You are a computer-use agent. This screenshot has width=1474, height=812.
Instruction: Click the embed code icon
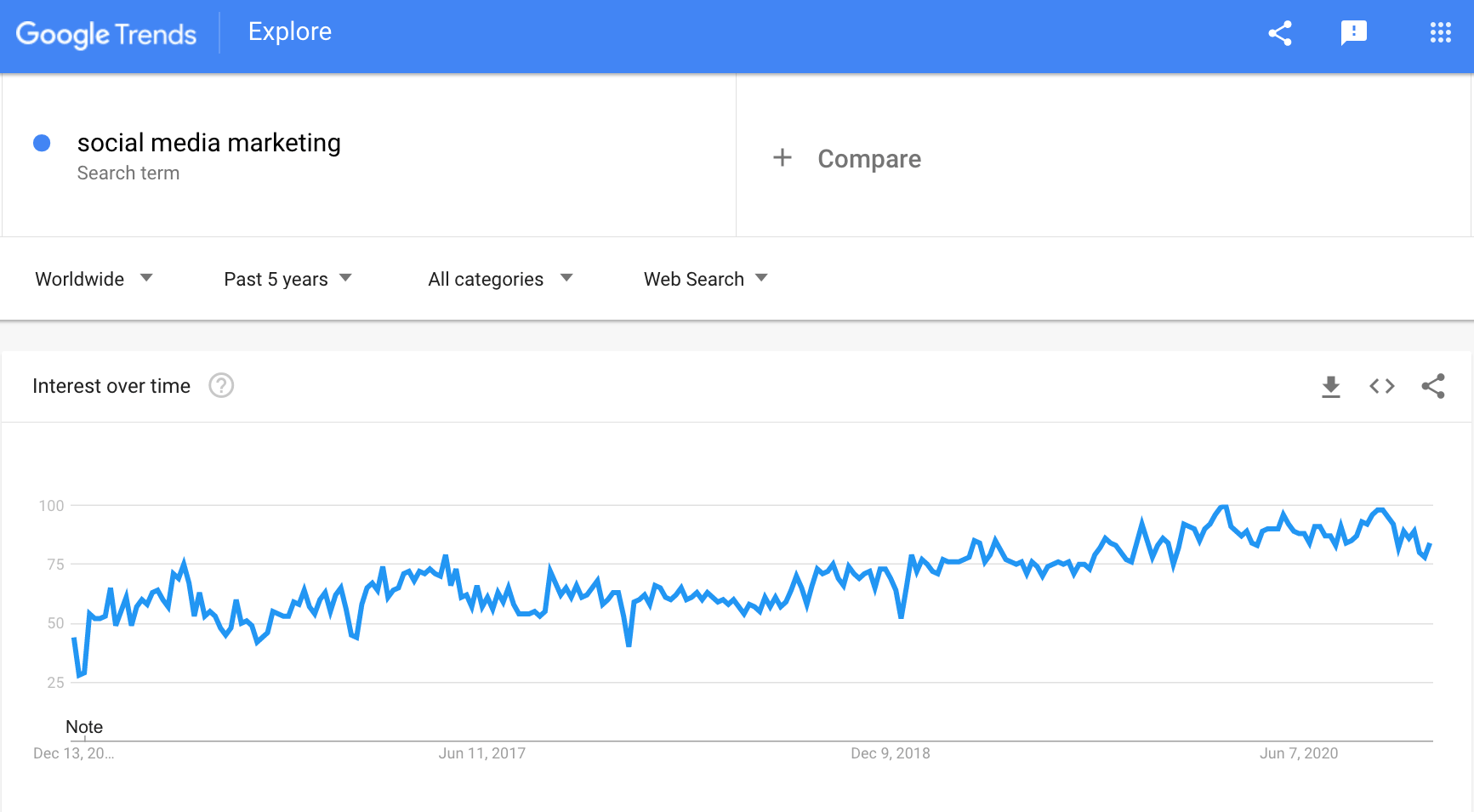1382,387
